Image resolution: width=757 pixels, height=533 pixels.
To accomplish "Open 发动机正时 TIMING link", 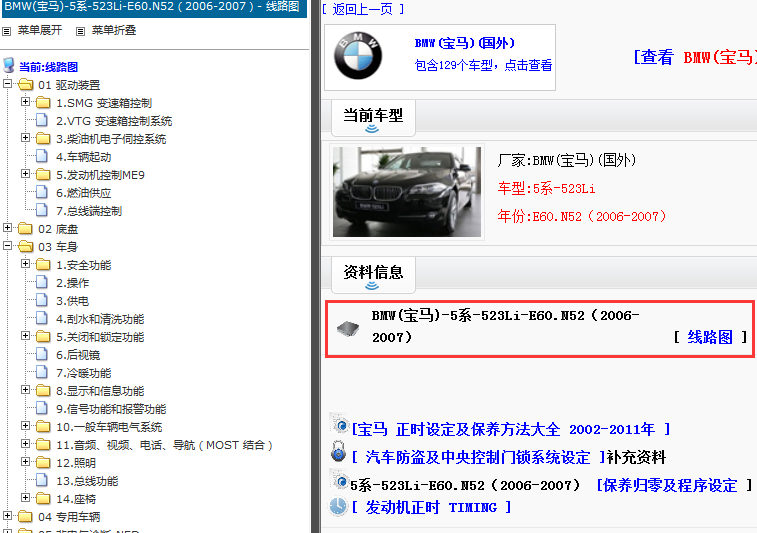I will point(432,507).
